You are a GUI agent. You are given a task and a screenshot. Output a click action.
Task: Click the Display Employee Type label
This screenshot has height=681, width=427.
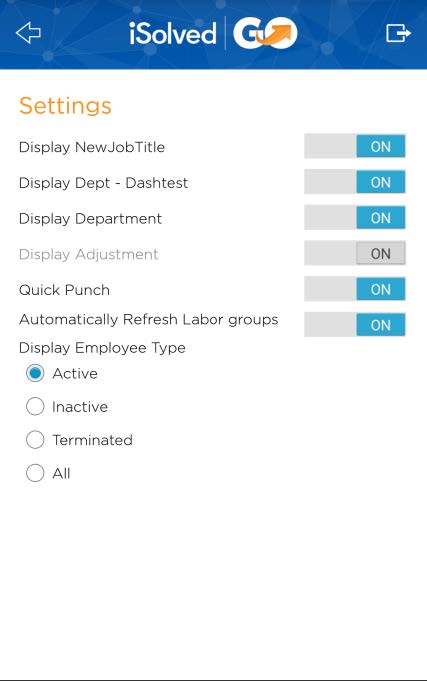click(x=102, y=348)
